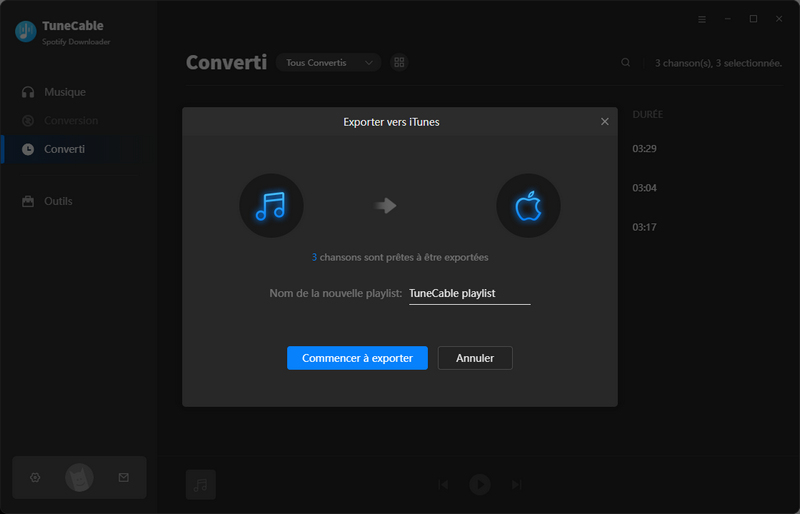The height and width of the screenshot is (514, 800).
Task: Maximize the TuneCable window
Action: [x=753, y=19]
